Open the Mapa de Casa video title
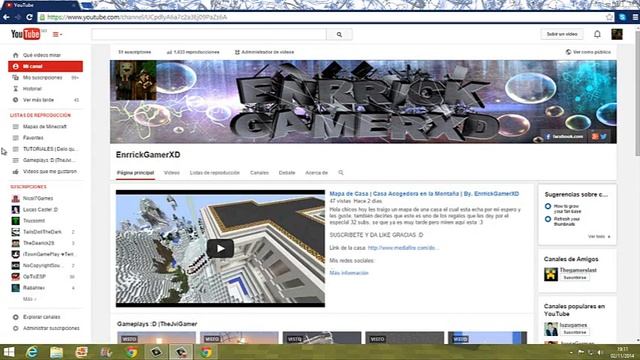Viewport: 640px width, 360px height. click(x=424, y=194)
